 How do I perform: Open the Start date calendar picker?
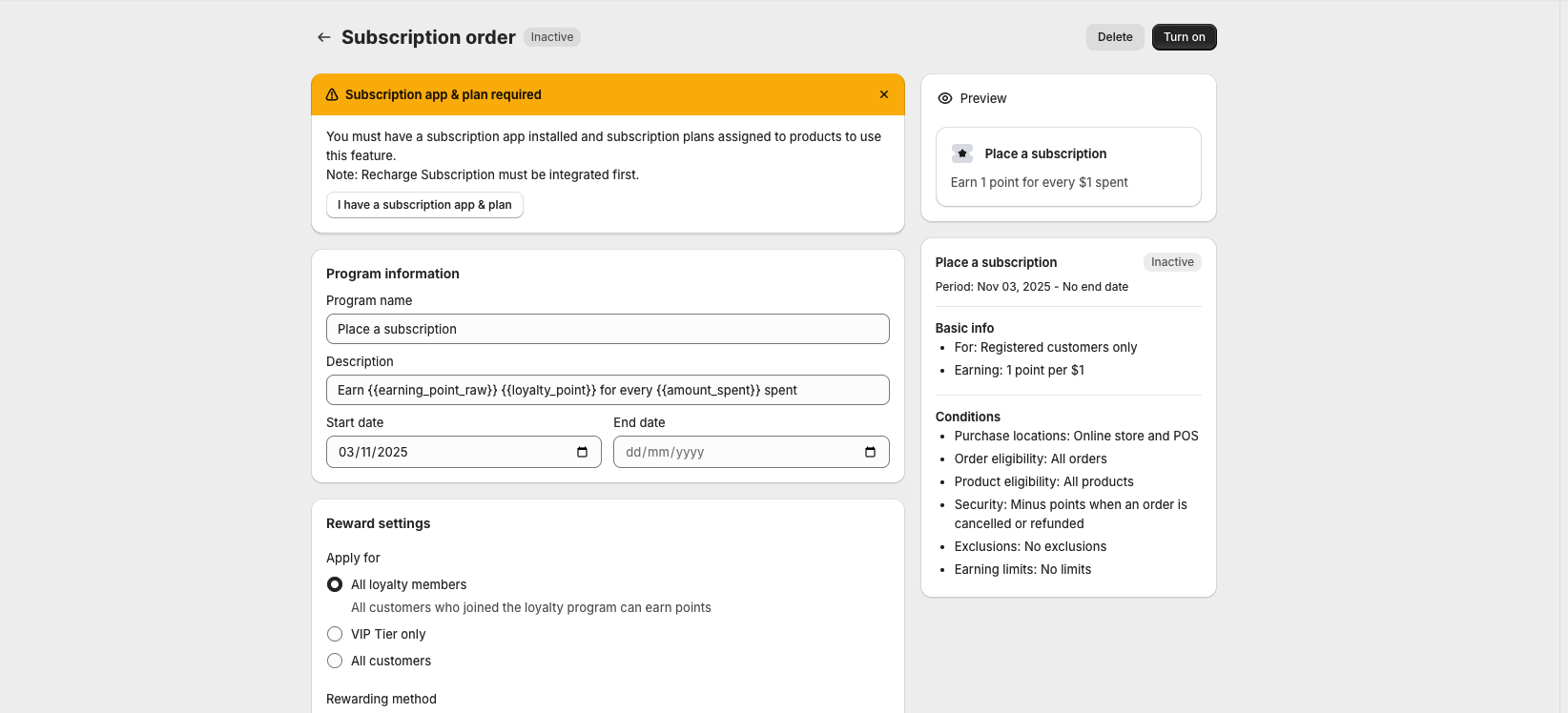point(582,452)
